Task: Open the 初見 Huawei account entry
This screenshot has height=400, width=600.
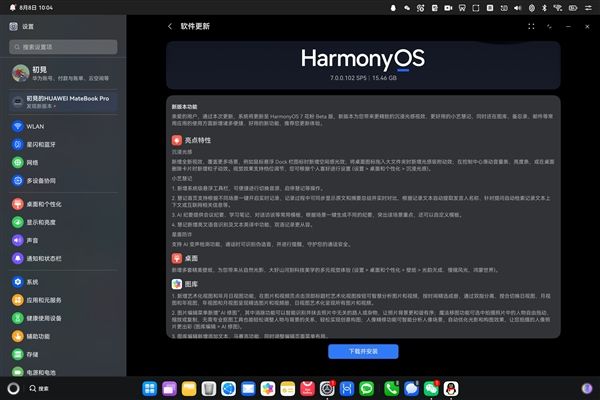Action: pos(63,73)
